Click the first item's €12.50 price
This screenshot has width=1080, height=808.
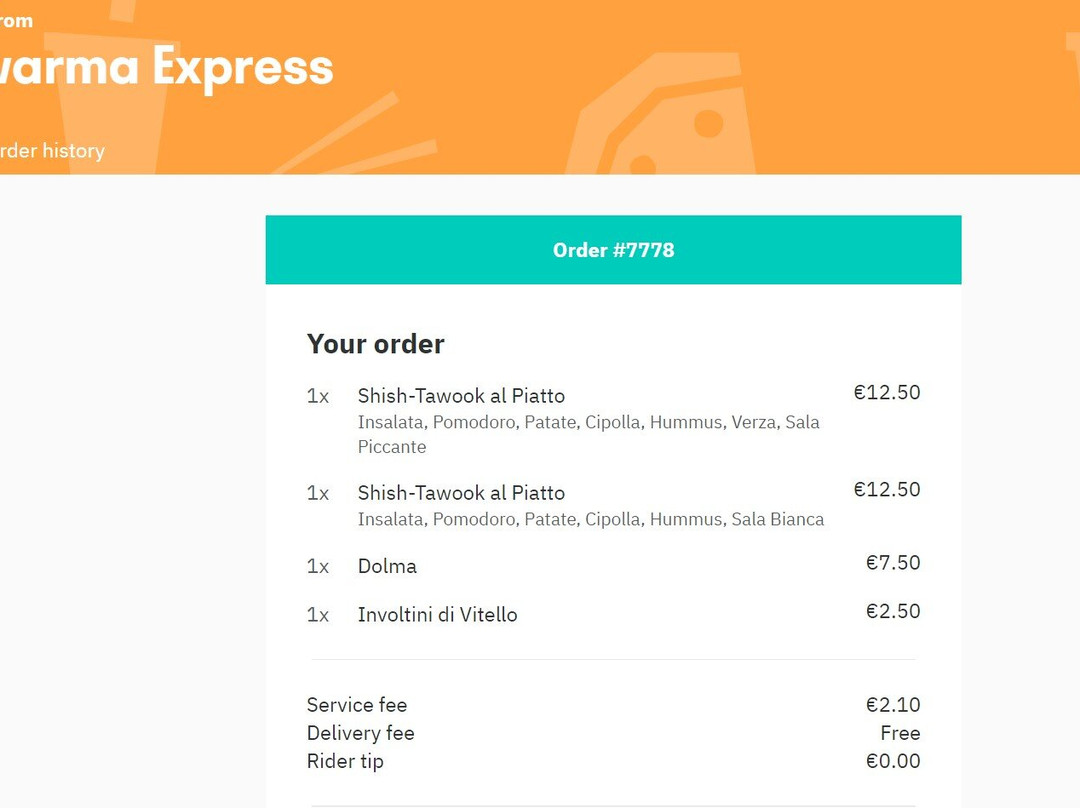(x=886, y=392)
